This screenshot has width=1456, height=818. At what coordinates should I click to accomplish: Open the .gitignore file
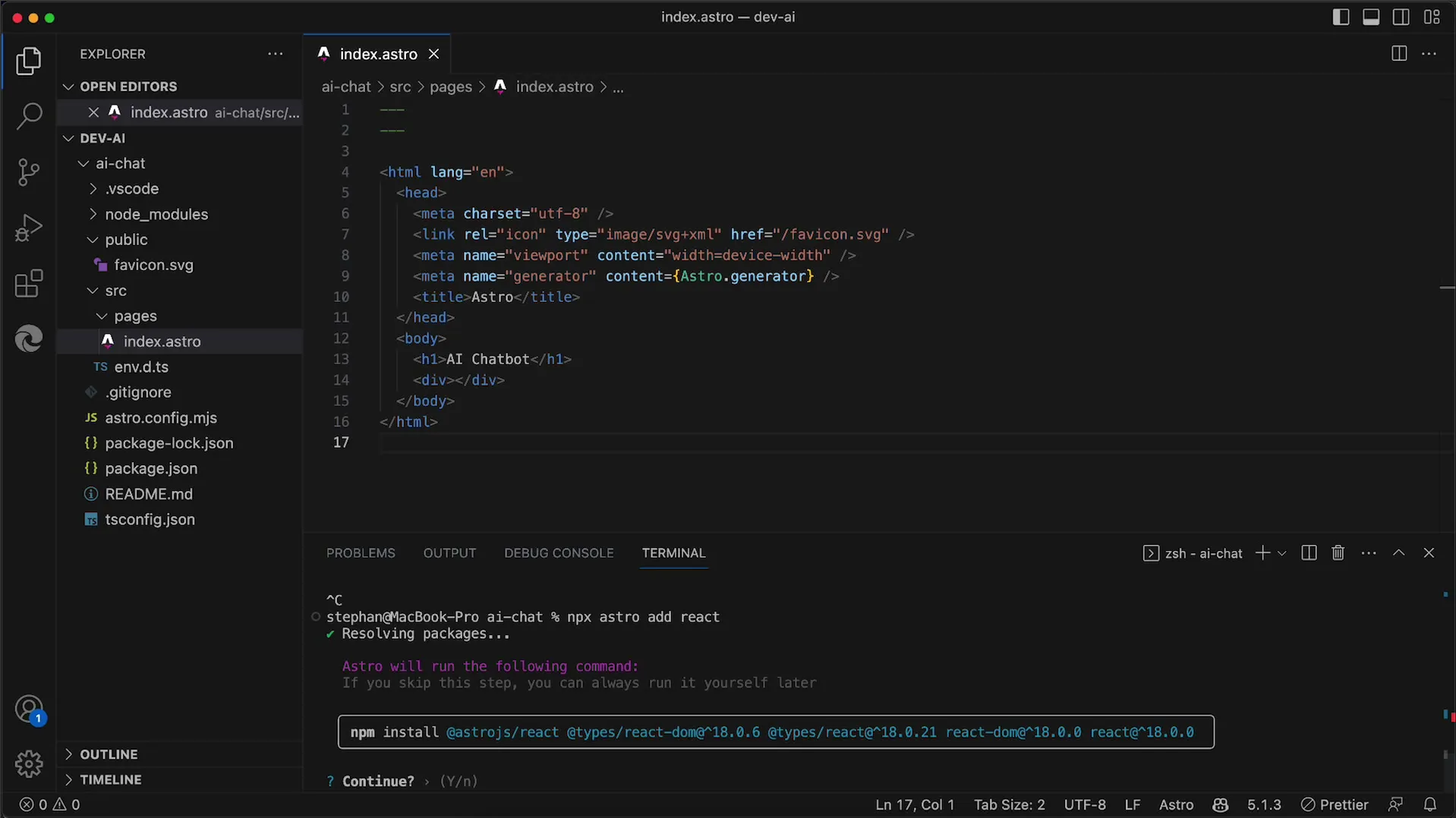(181, 392)
